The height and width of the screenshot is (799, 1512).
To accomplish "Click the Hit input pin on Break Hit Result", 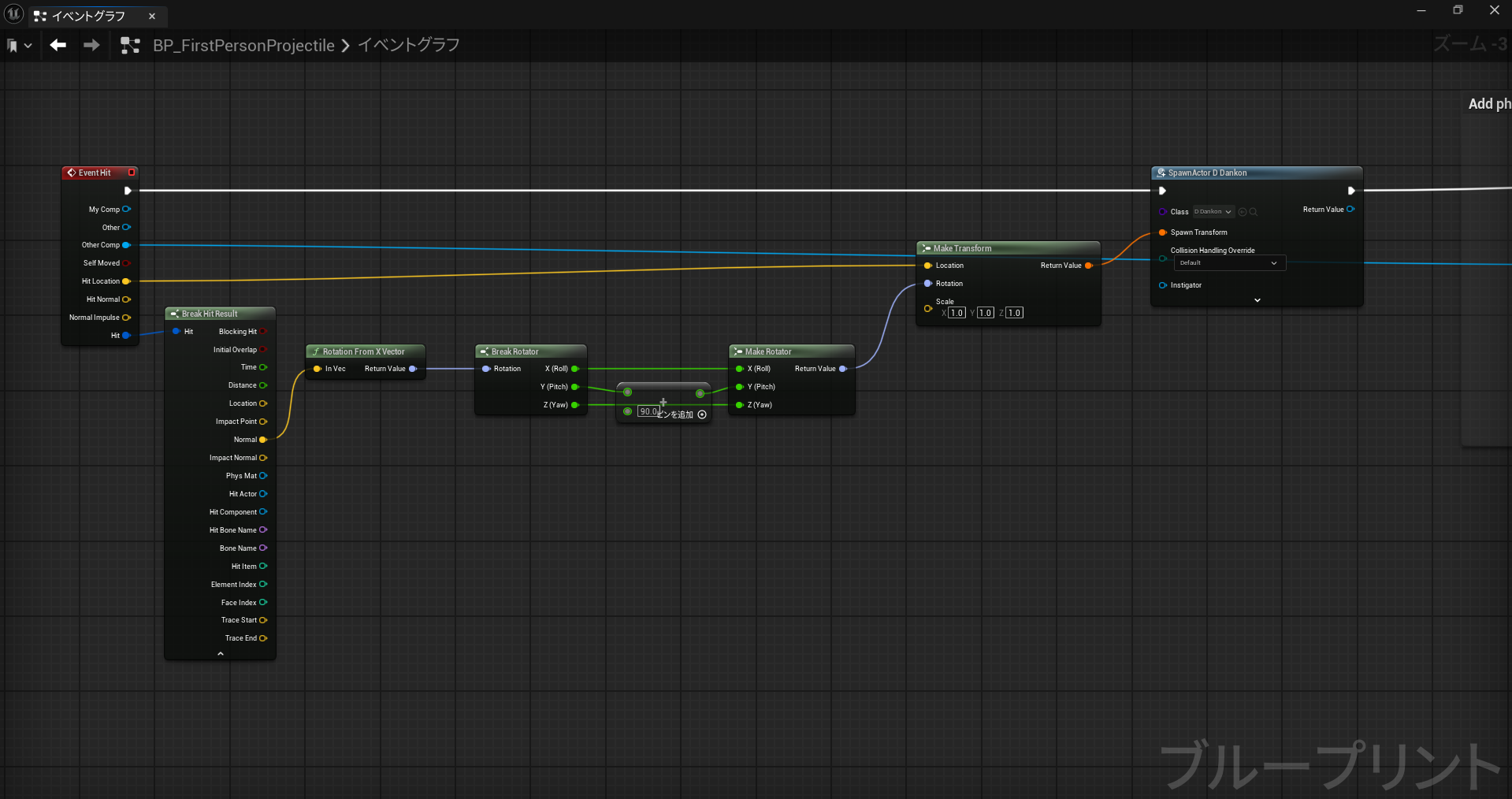I will [176, 332].
